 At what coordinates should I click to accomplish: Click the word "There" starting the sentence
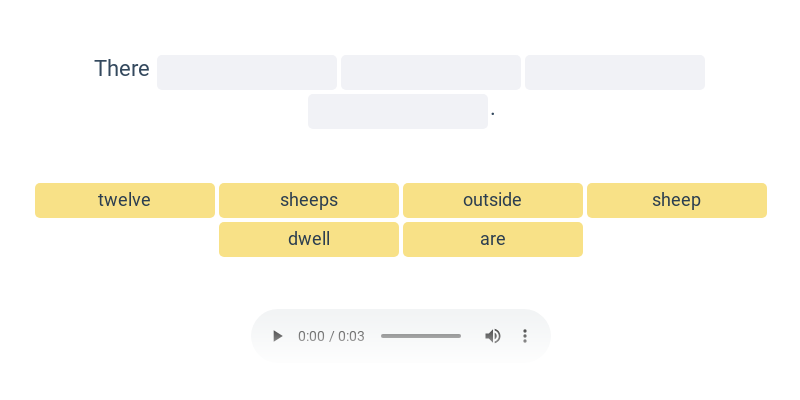point(122,69)
